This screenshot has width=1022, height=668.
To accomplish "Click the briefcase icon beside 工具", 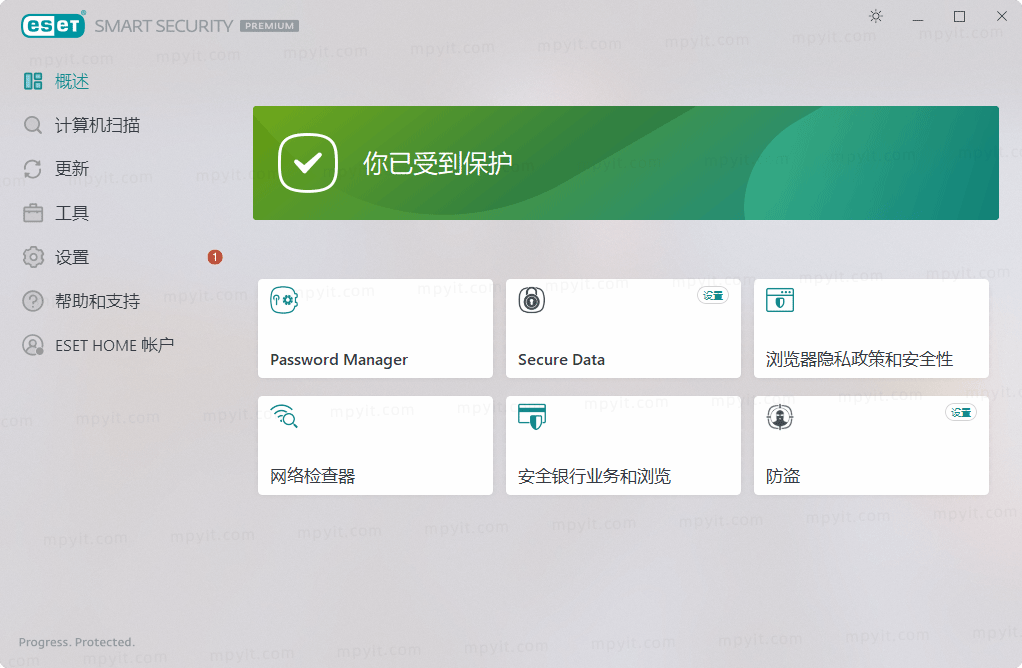I will (33, 213).
